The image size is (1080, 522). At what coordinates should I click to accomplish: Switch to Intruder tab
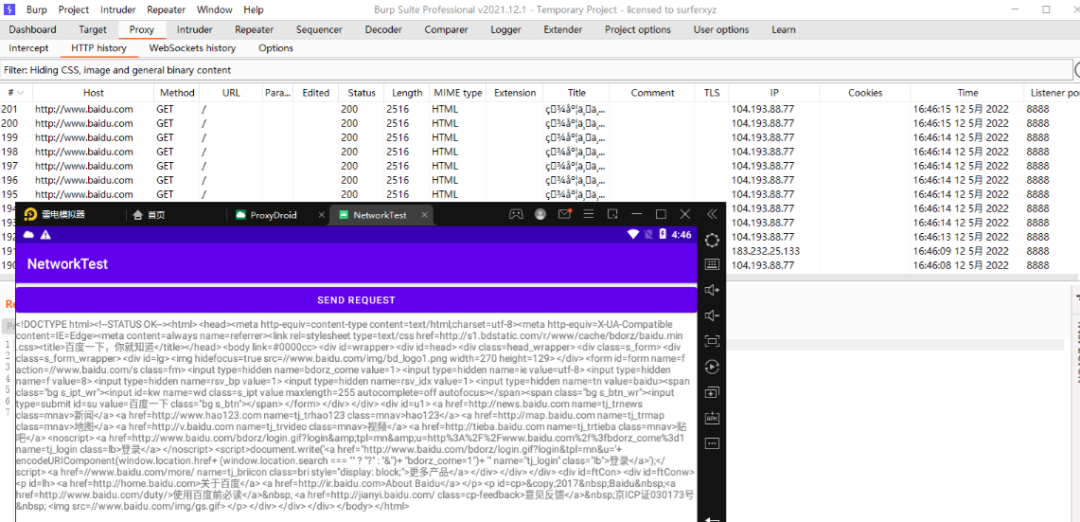(x=194, y=30)
